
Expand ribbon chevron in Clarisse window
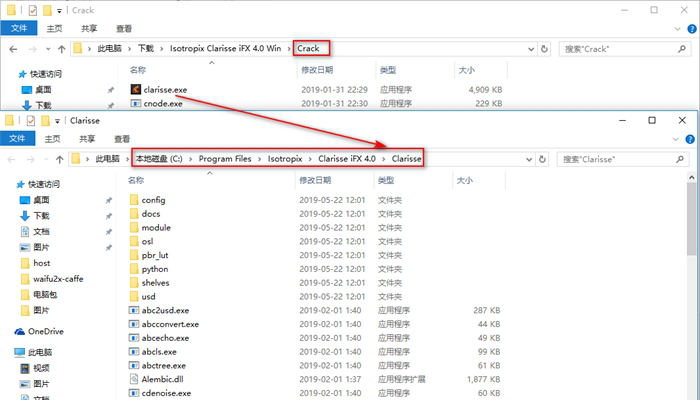[675, 139]
